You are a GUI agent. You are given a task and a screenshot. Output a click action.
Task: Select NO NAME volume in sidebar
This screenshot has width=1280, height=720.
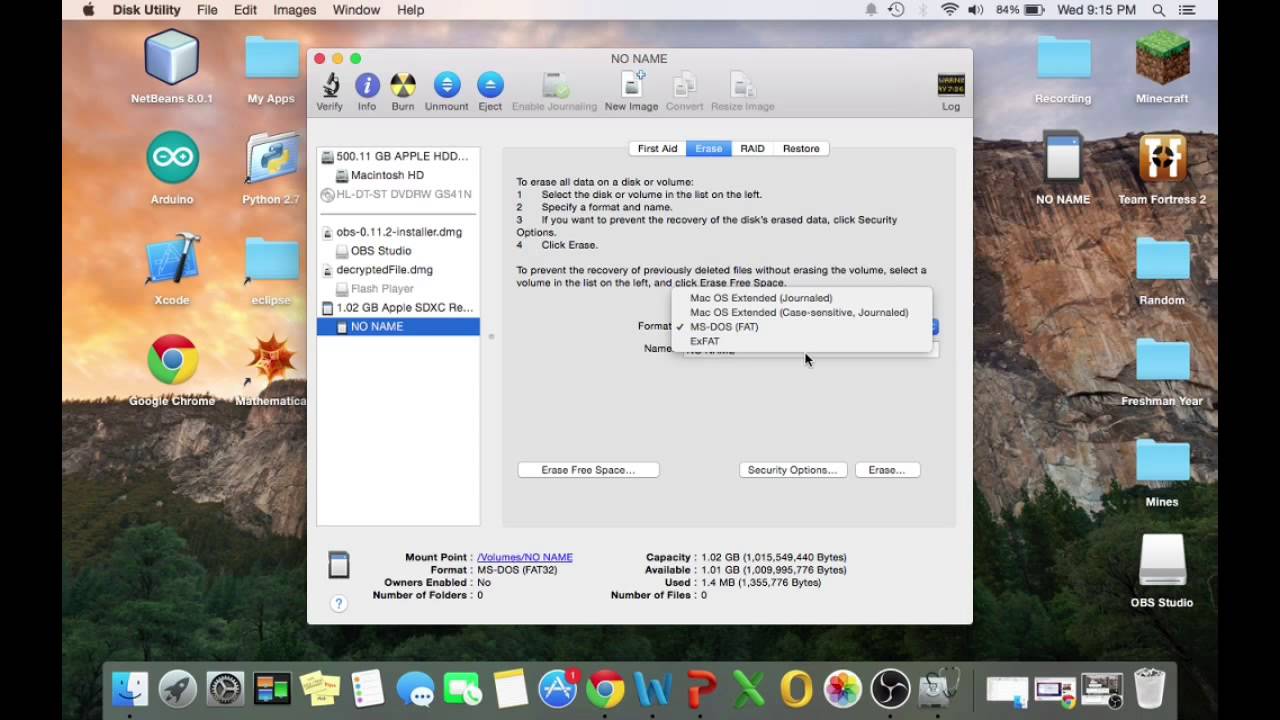(x=398, y=327)
